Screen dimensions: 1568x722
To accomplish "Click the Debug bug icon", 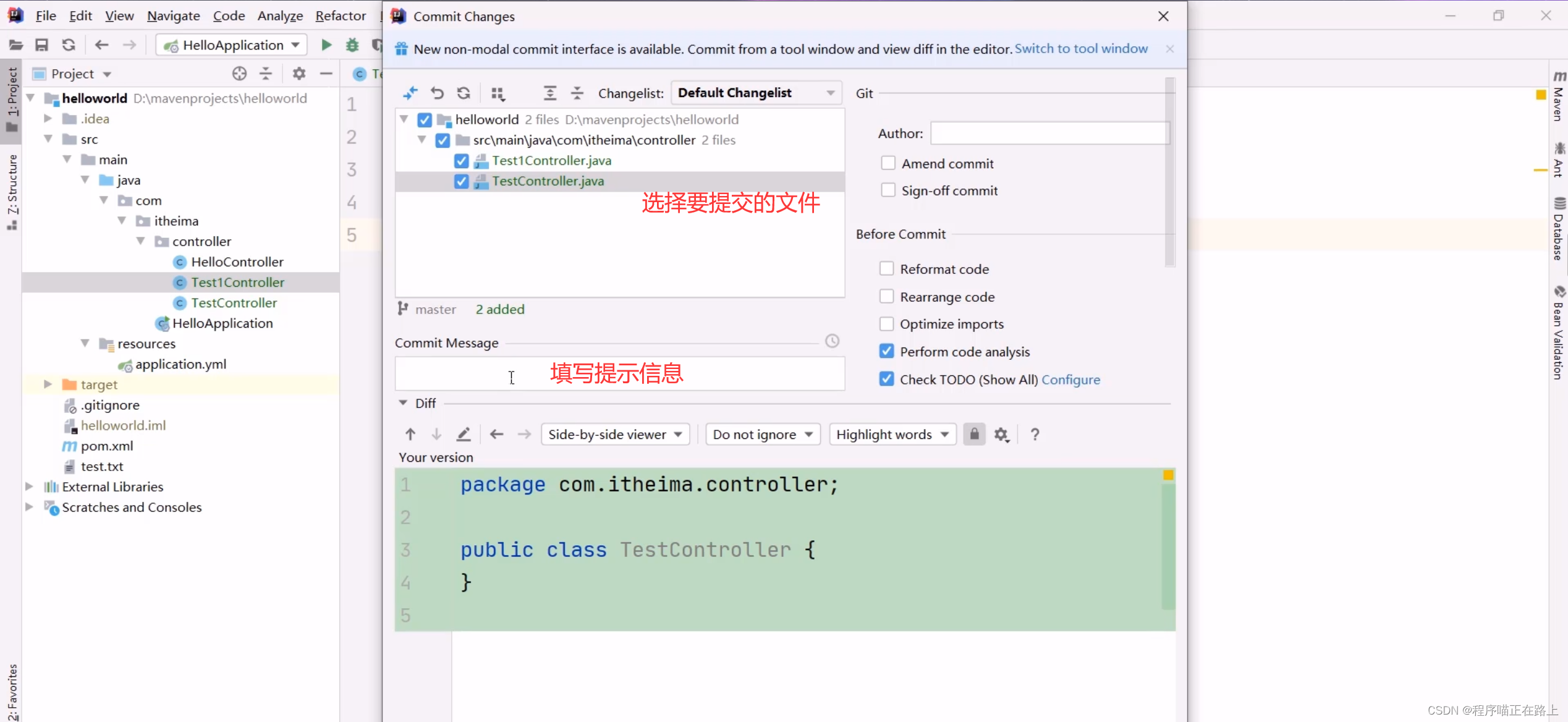I will (352, 45).
